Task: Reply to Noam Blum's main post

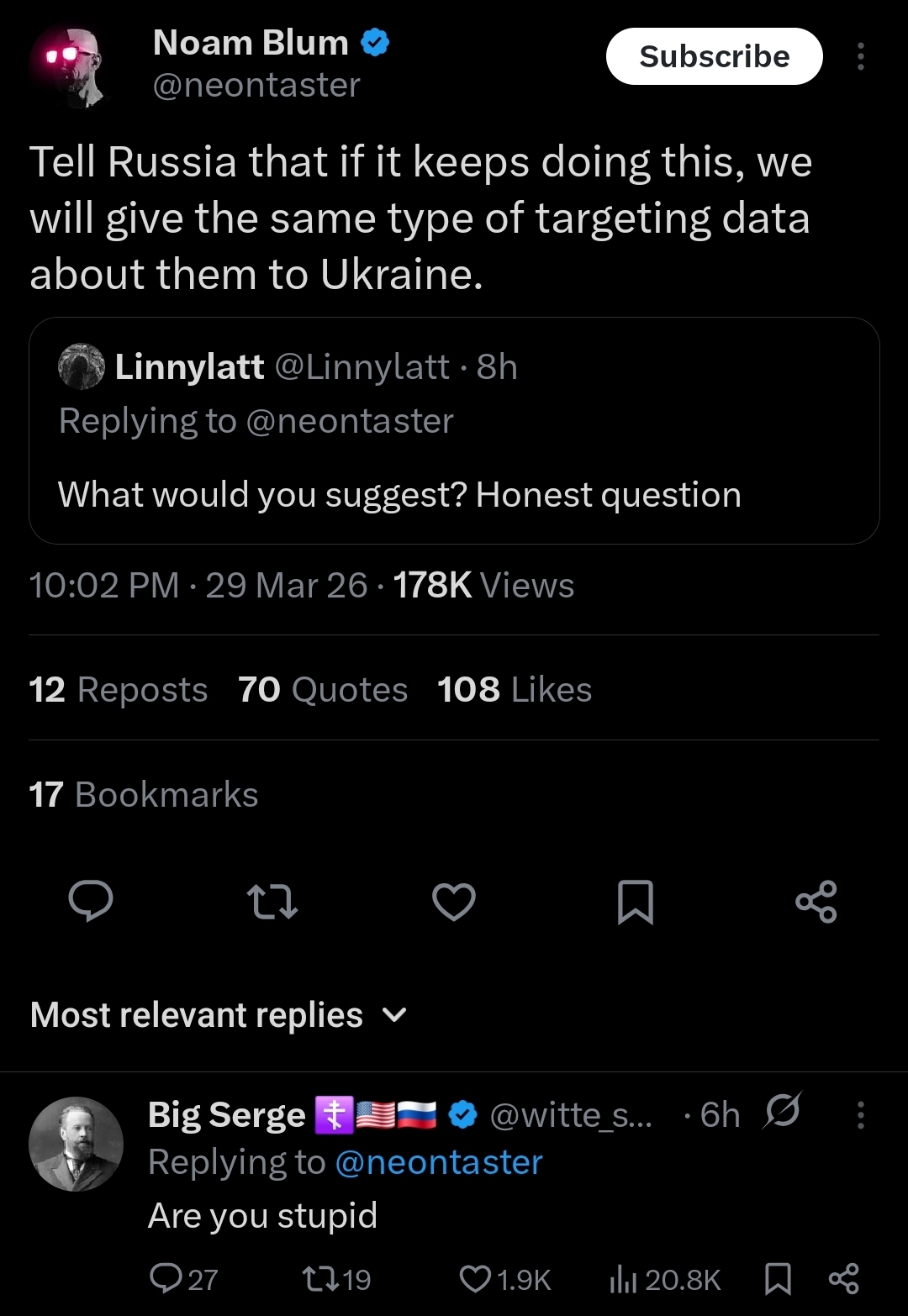Action: (91, 902)
